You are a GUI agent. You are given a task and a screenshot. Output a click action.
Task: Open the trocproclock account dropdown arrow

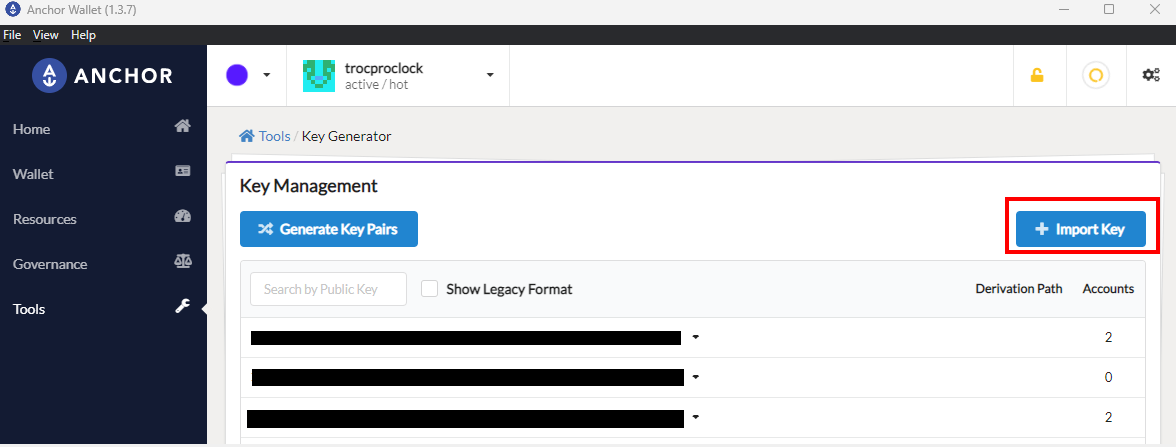(x=490, y=75)
